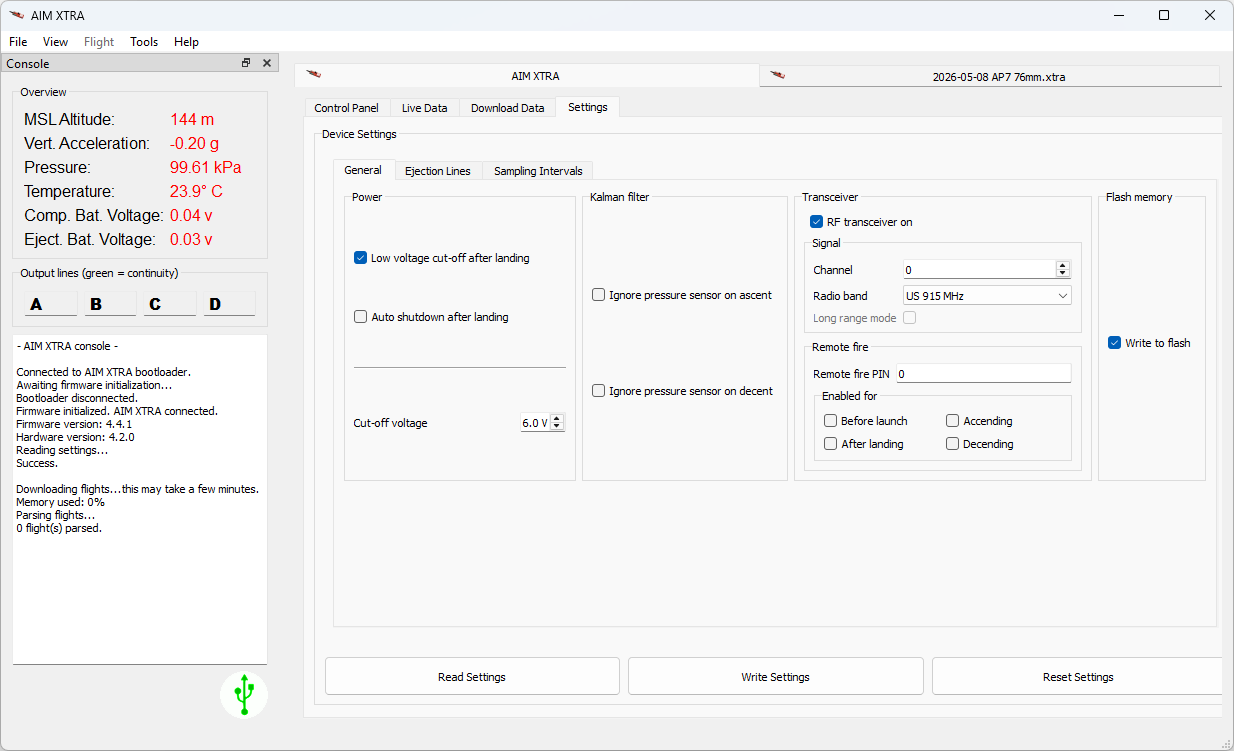Open the View menu

[56, 42]
